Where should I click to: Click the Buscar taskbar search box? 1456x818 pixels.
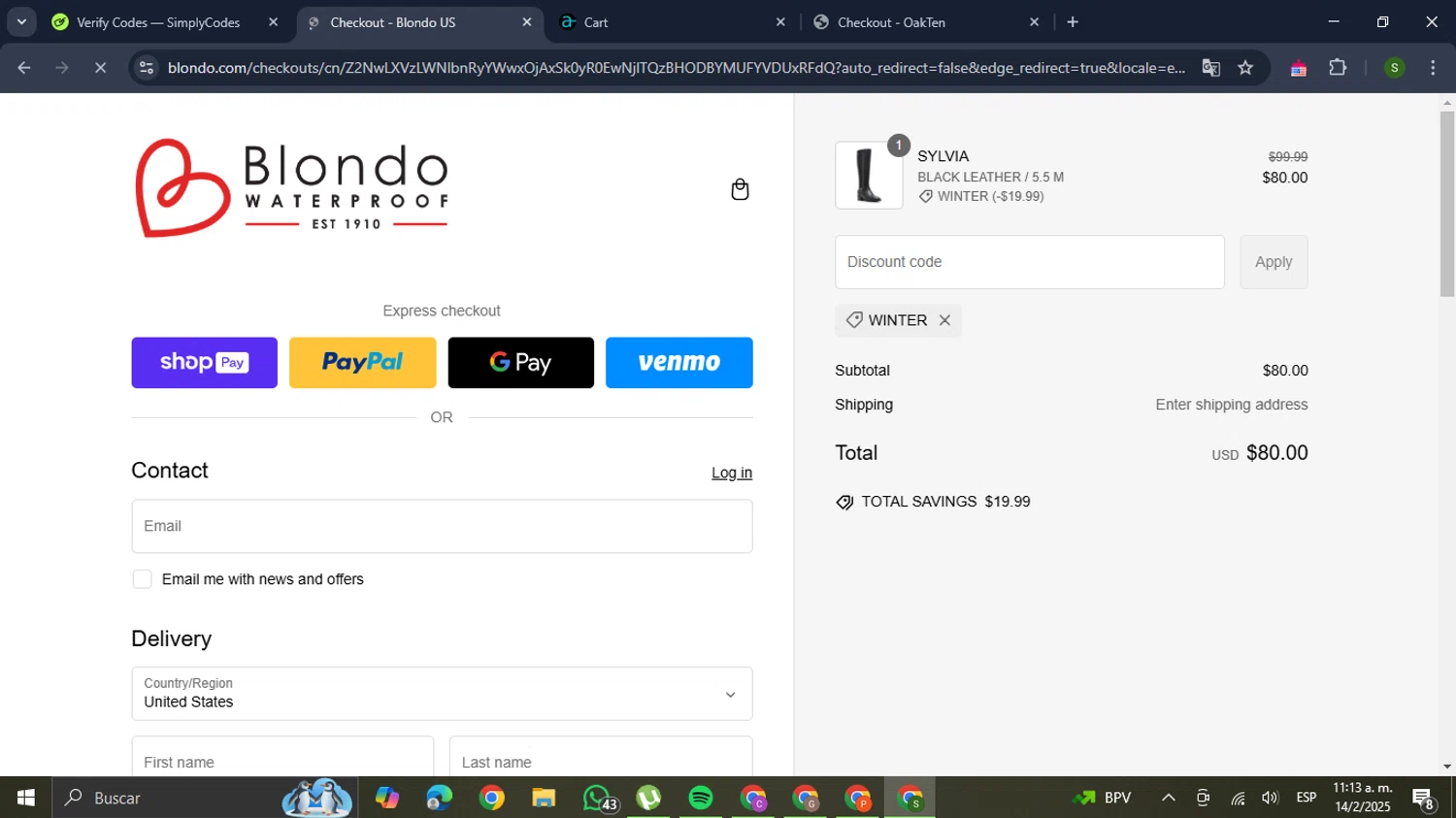[206, 798]
